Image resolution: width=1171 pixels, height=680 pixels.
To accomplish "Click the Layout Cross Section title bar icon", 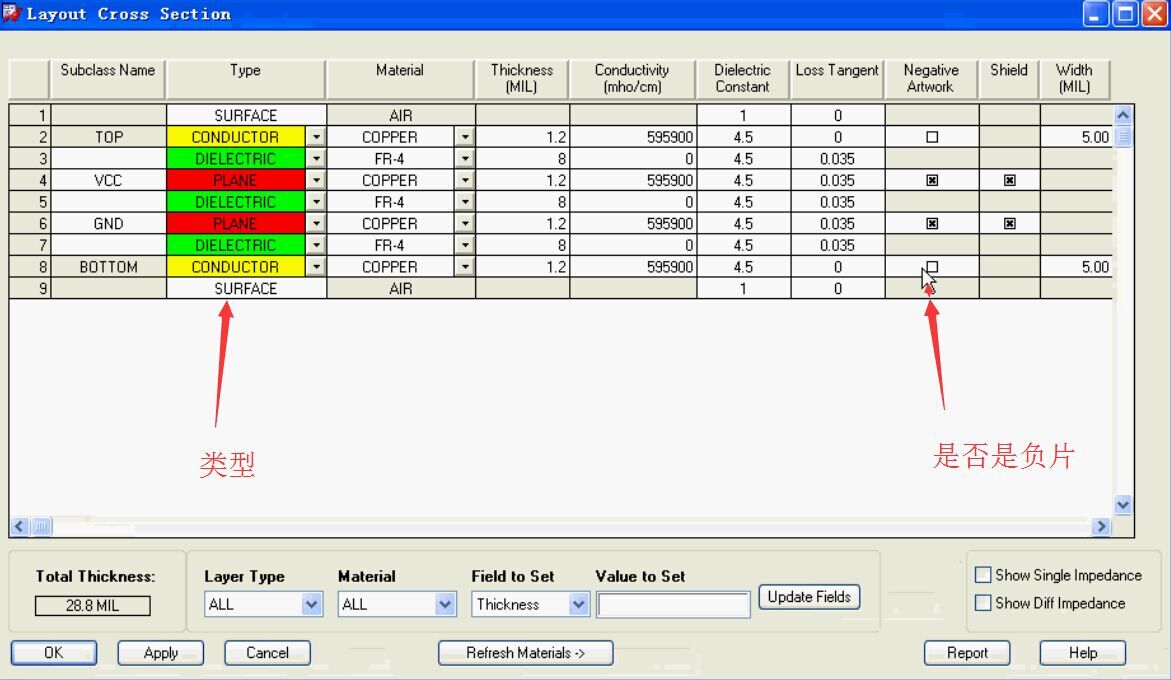I will coord(10,13).
